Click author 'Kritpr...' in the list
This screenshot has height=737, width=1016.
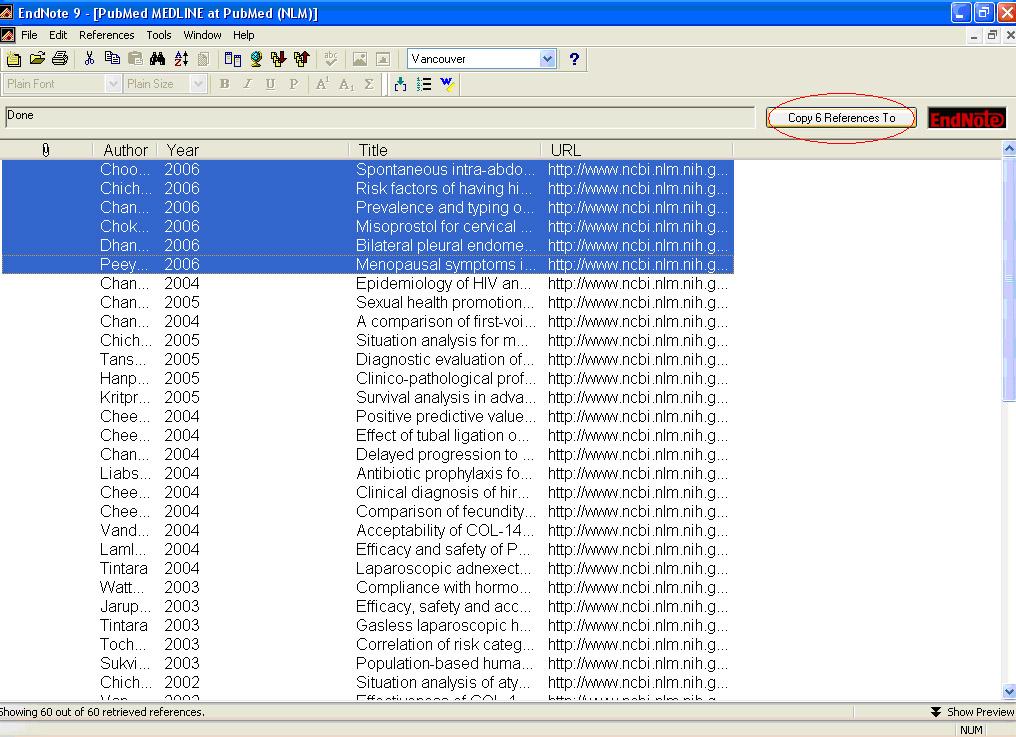(x=124, y=397)
